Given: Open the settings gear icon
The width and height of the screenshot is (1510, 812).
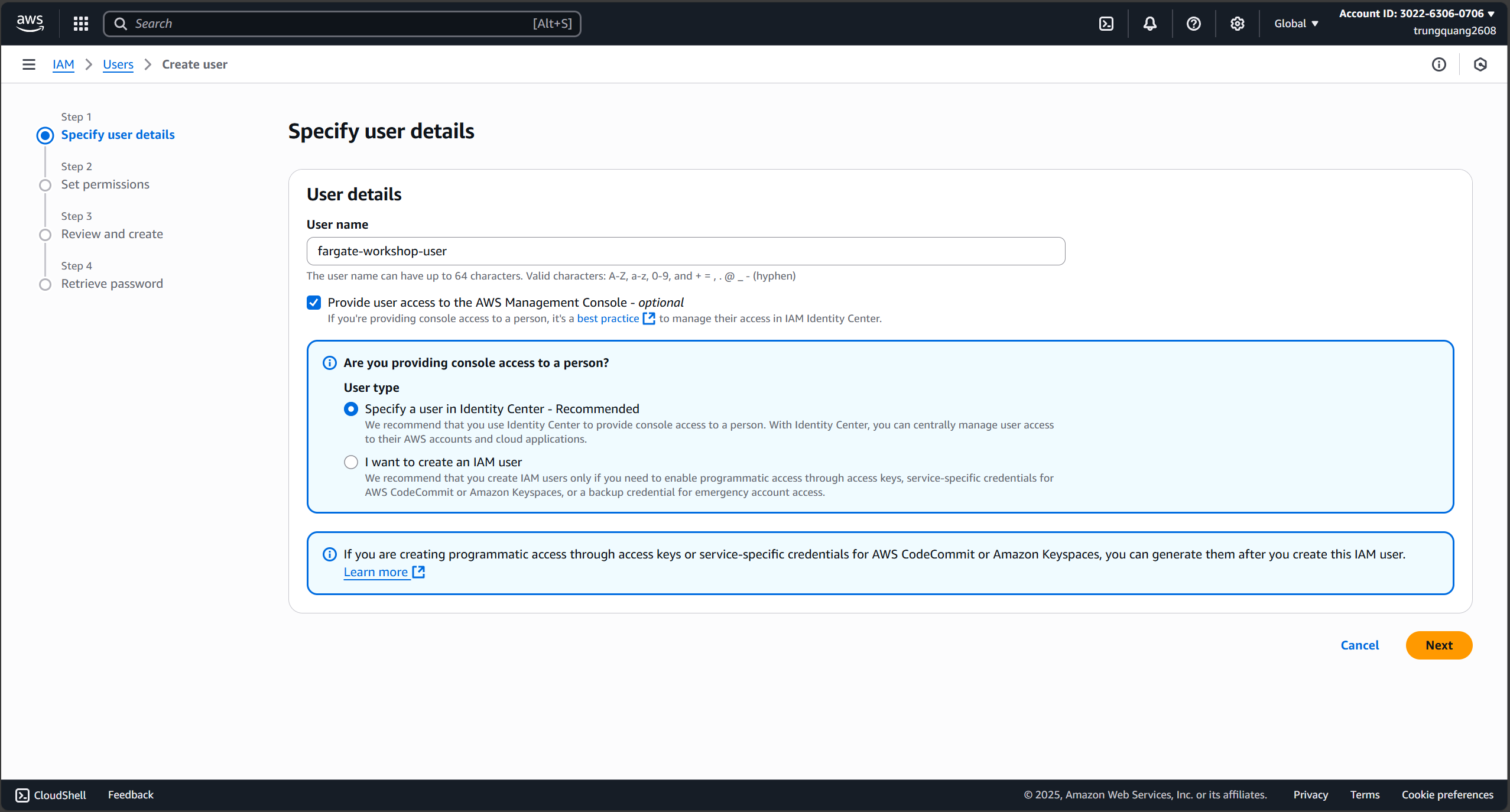Looking at the screenshot, I should point(1237,24).
